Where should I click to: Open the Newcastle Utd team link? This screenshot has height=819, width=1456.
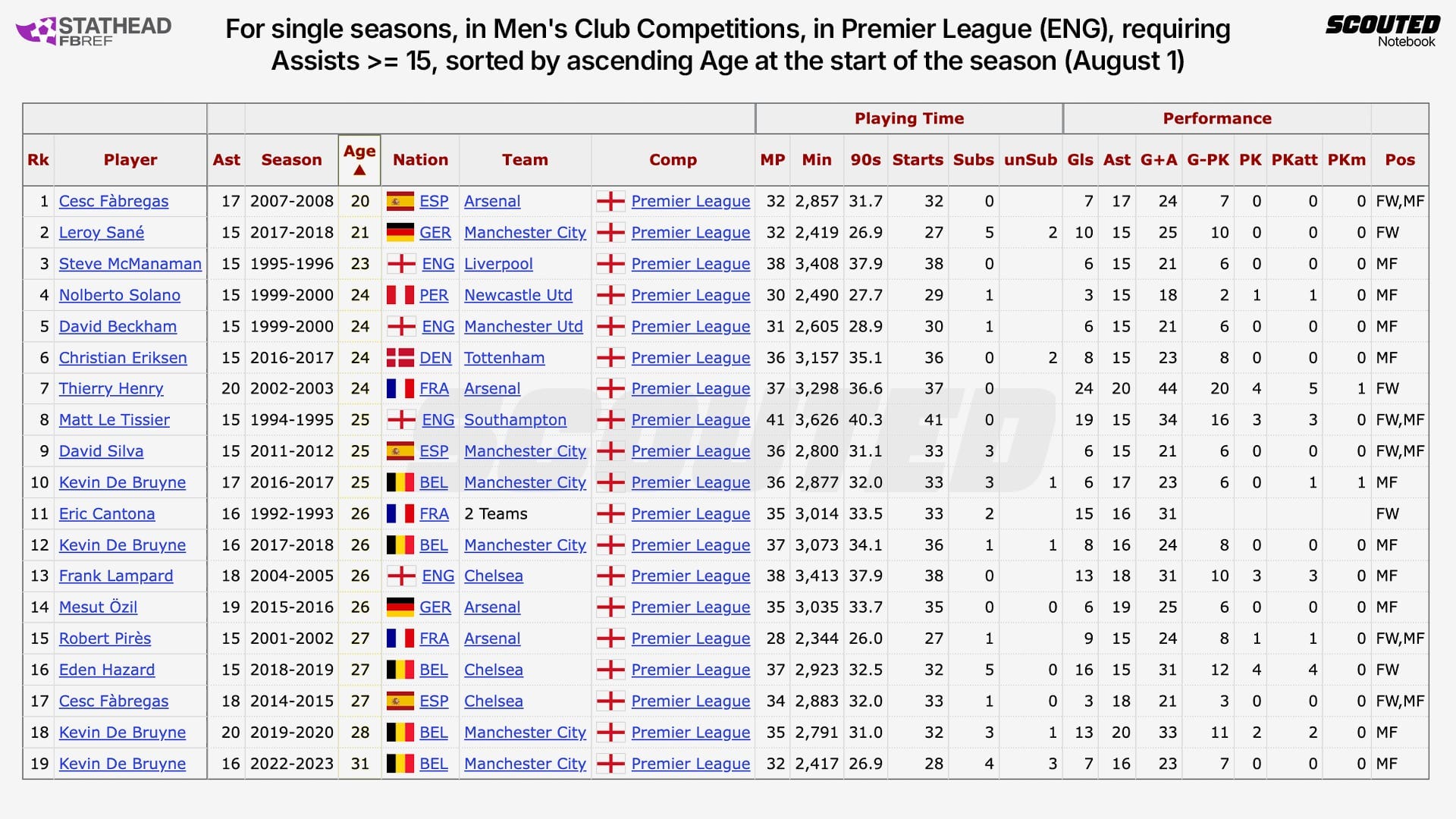[518, 295]
